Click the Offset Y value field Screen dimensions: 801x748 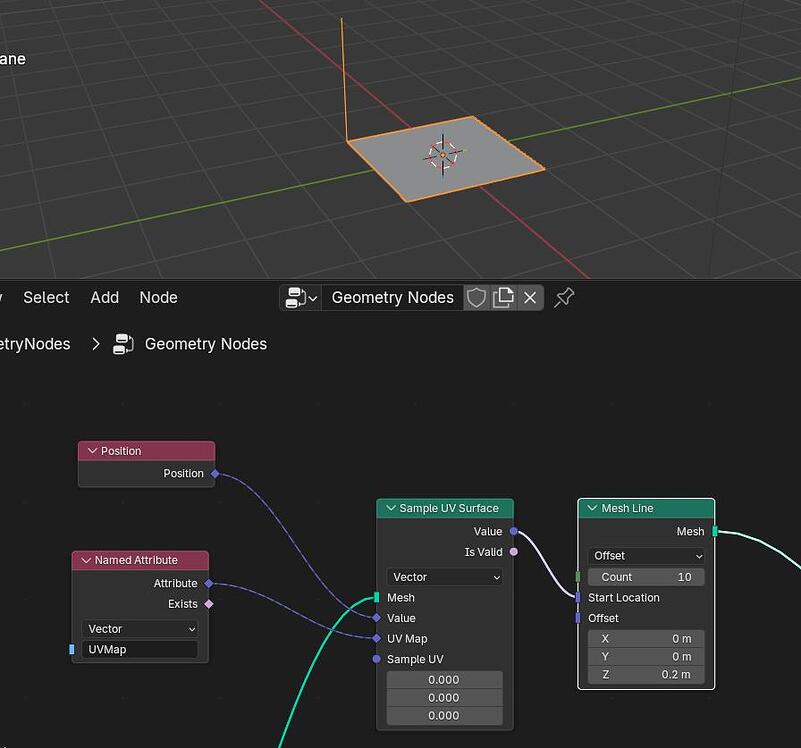(x=646, y=657)
